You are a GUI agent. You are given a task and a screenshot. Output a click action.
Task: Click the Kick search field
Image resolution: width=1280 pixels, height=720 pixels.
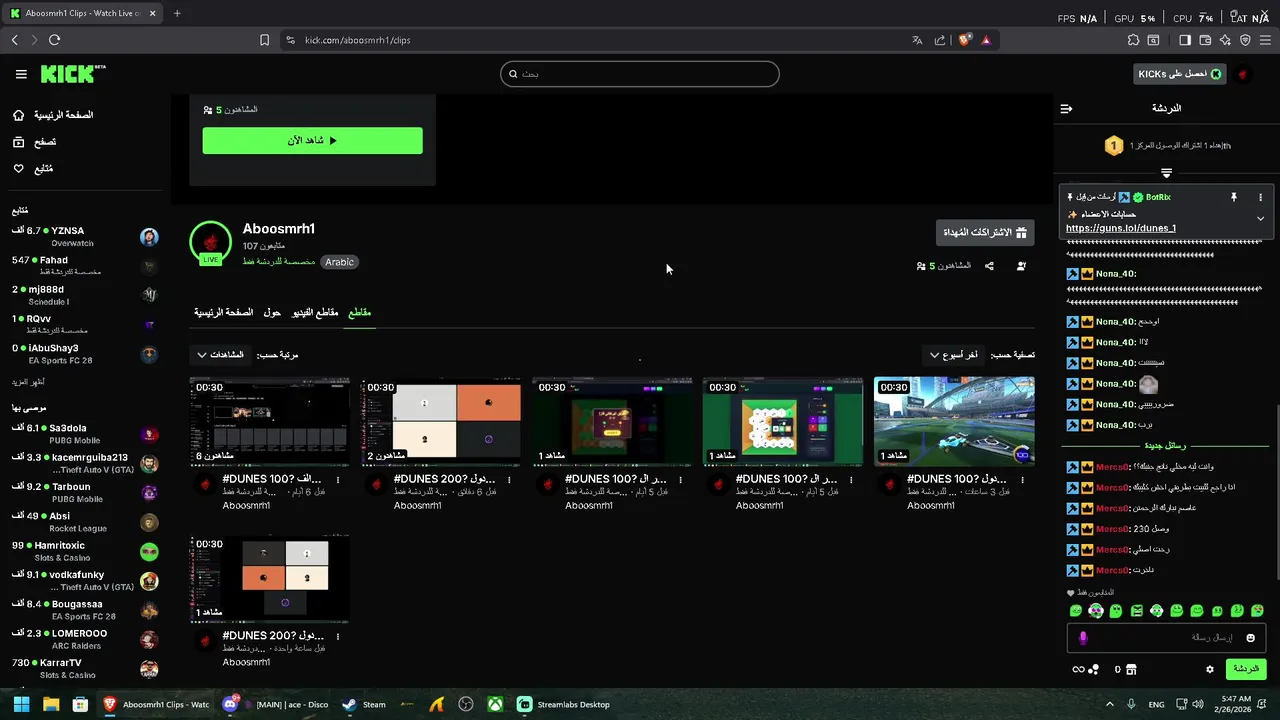[640, 74]
